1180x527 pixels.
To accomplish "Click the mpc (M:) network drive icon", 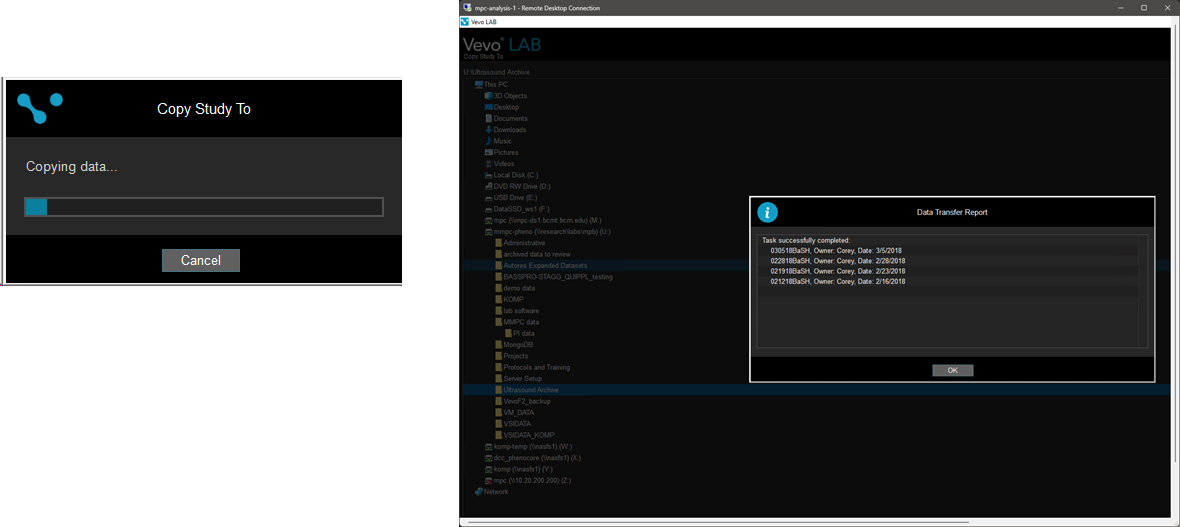I will (488, 221).
